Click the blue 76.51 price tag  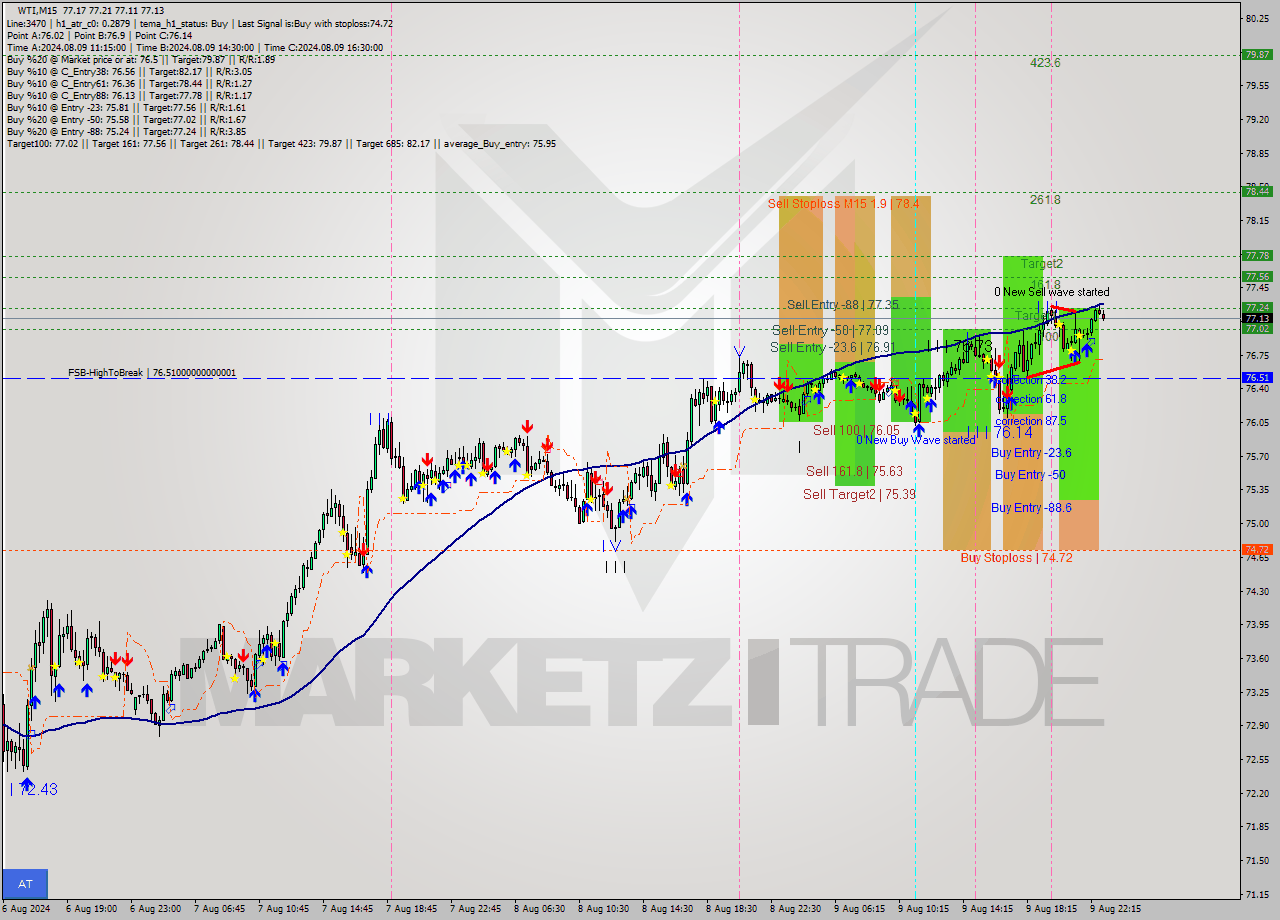(1256, 378)
